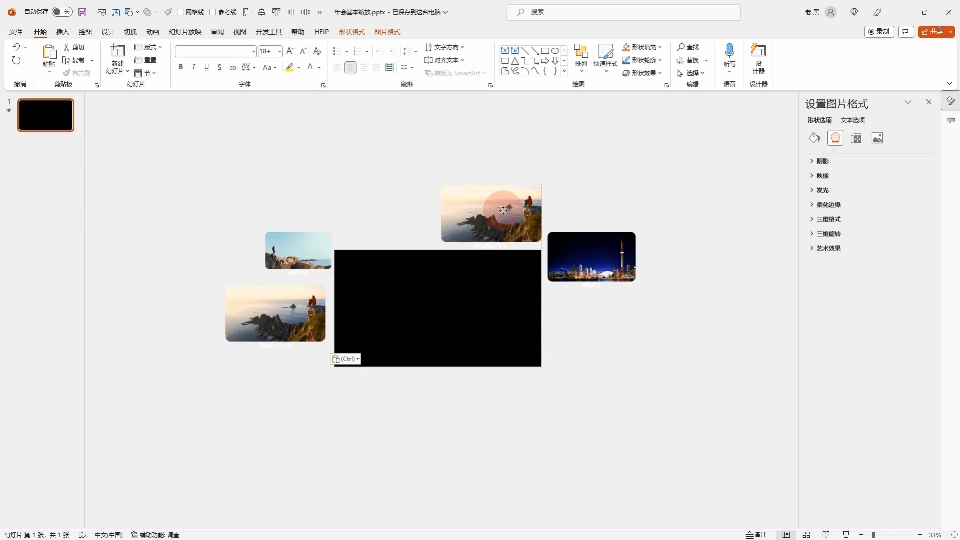Click the font color A swatch
This screenshot has height=540, width=960.
point(310,67)
